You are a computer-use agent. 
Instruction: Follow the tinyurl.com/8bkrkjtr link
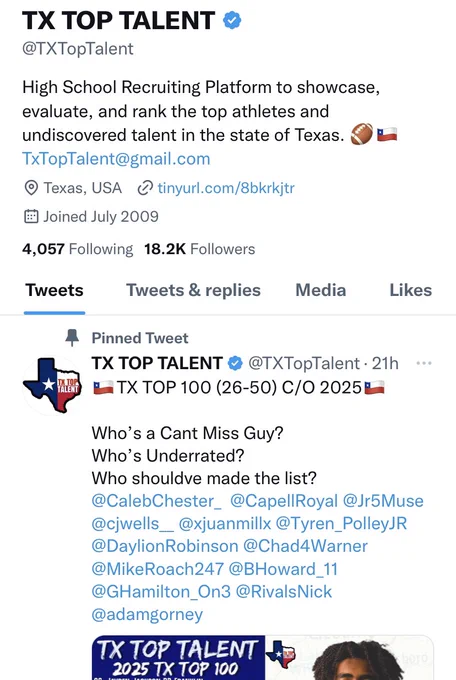[226, 188]
